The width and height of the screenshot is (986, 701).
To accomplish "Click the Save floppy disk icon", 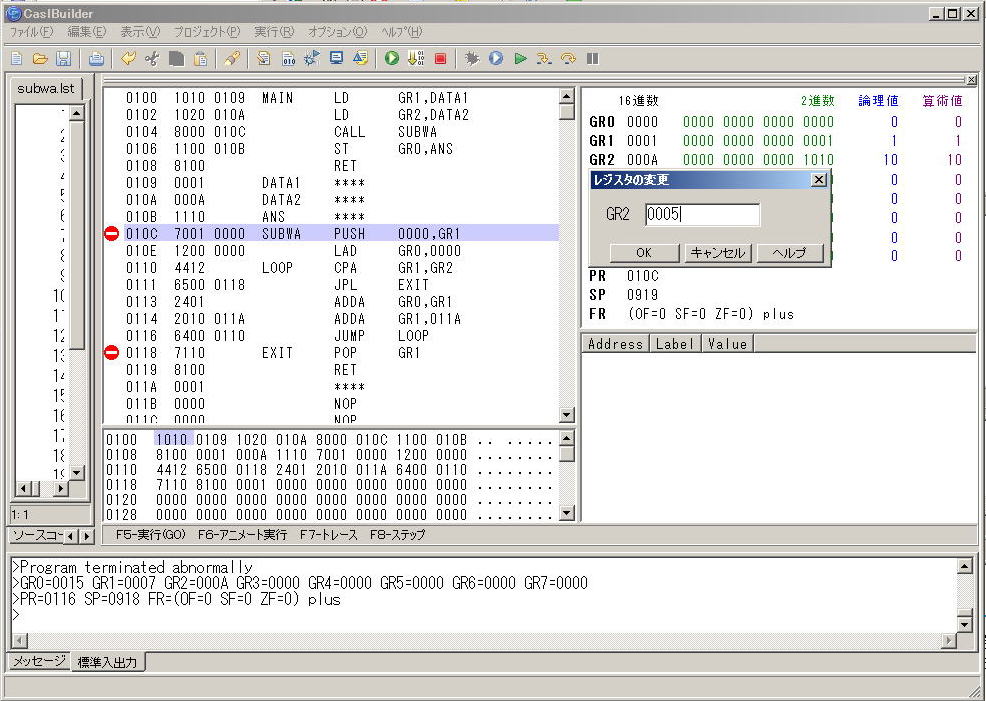I will [64, 59].
